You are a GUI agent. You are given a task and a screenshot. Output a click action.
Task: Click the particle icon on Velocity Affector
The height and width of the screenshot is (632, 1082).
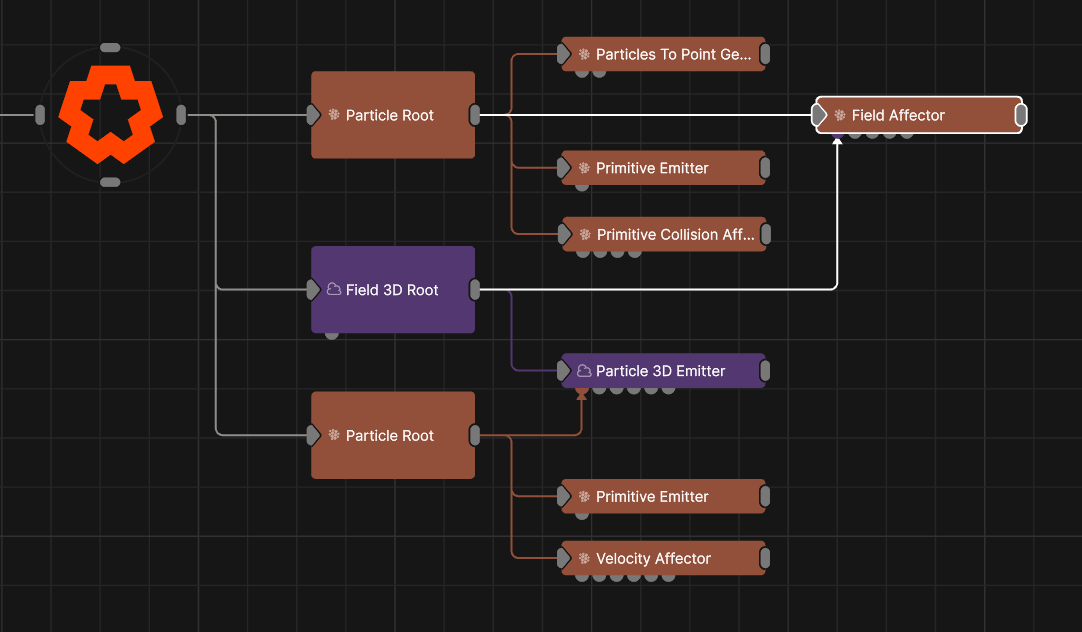(584, 559)
